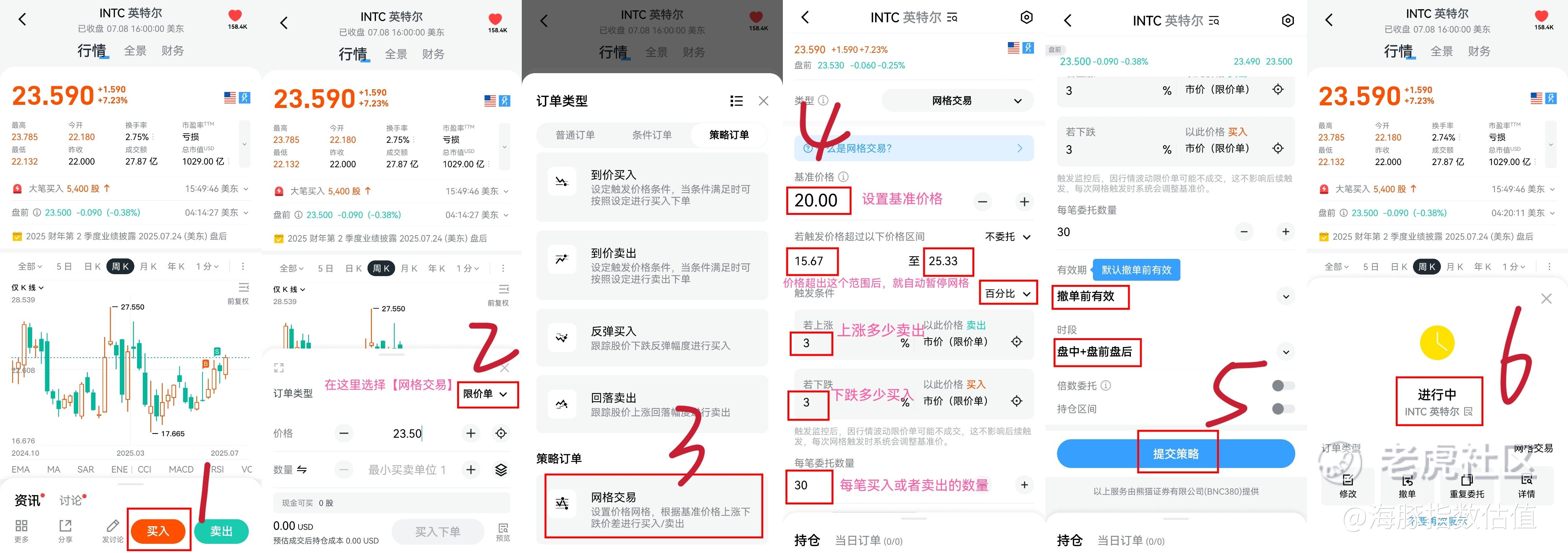Click the 撤单 cancel order icon
1568x553 pixels.
point(1407,480)
